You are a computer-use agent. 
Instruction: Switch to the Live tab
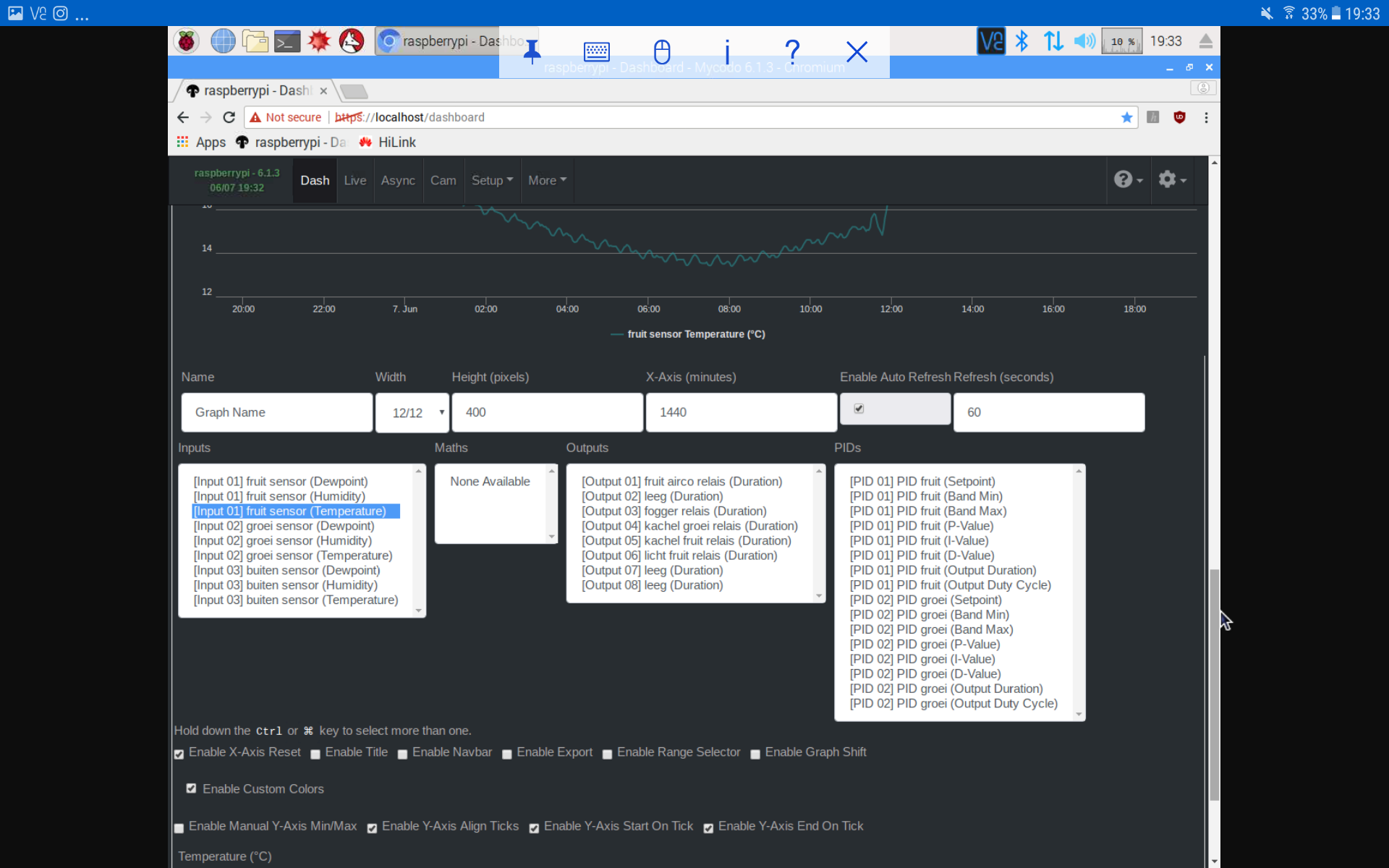(x=354, y=180)
